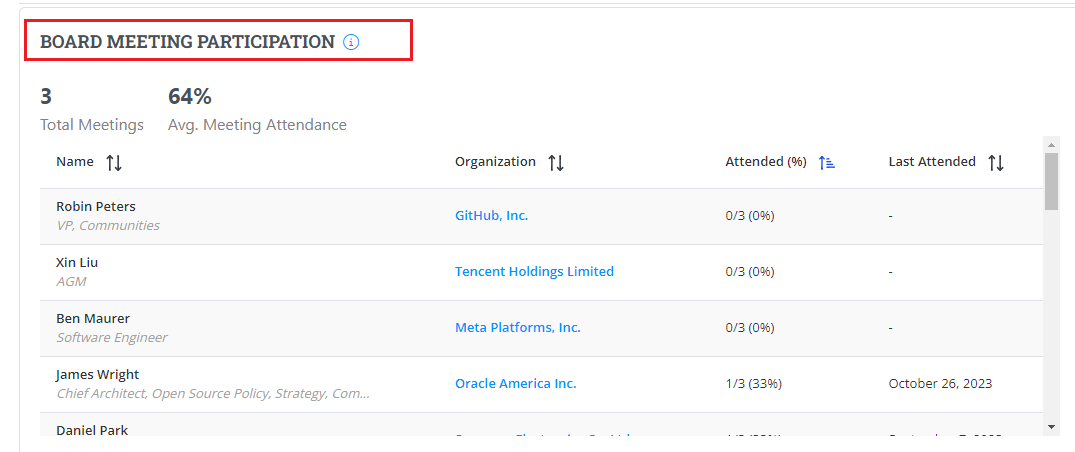
Task: Open Tencent Holdings Limited organization link
Action: tap(534, 272)
